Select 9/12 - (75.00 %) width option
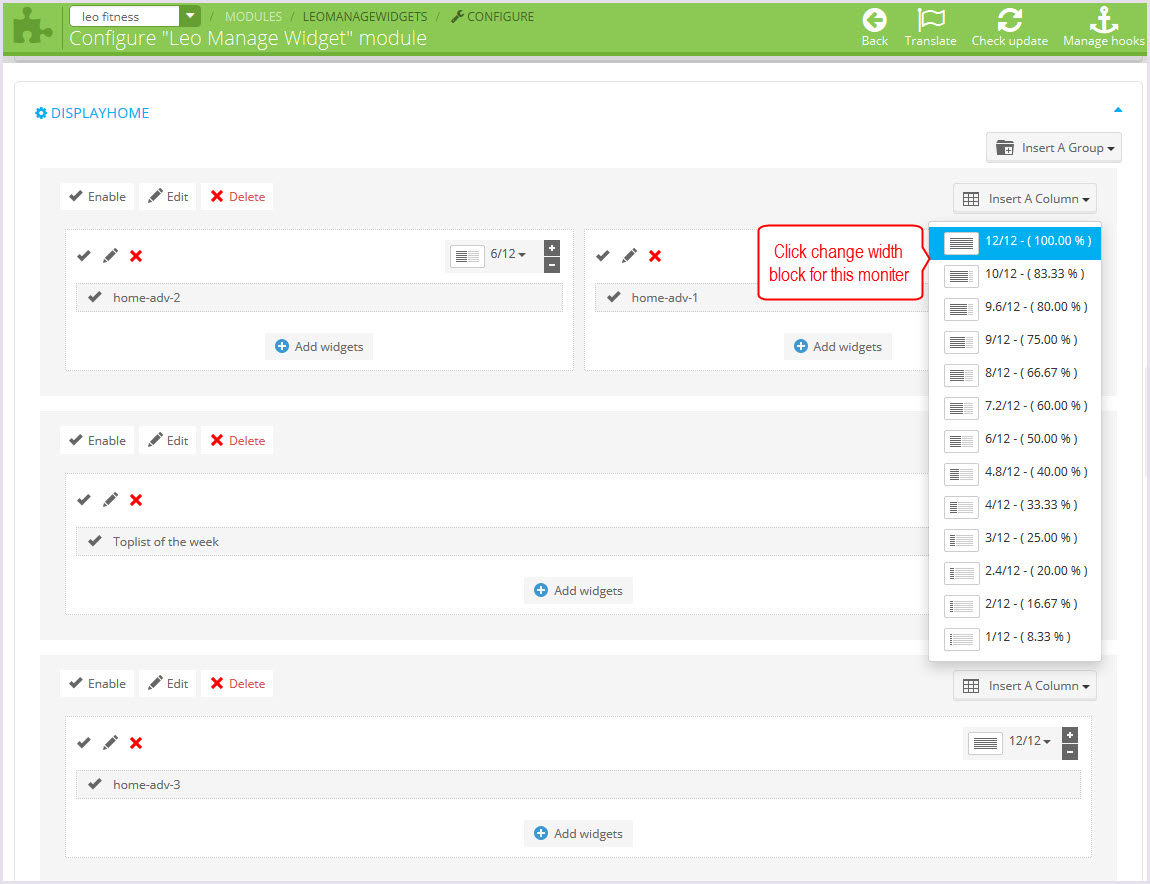 1015,340
